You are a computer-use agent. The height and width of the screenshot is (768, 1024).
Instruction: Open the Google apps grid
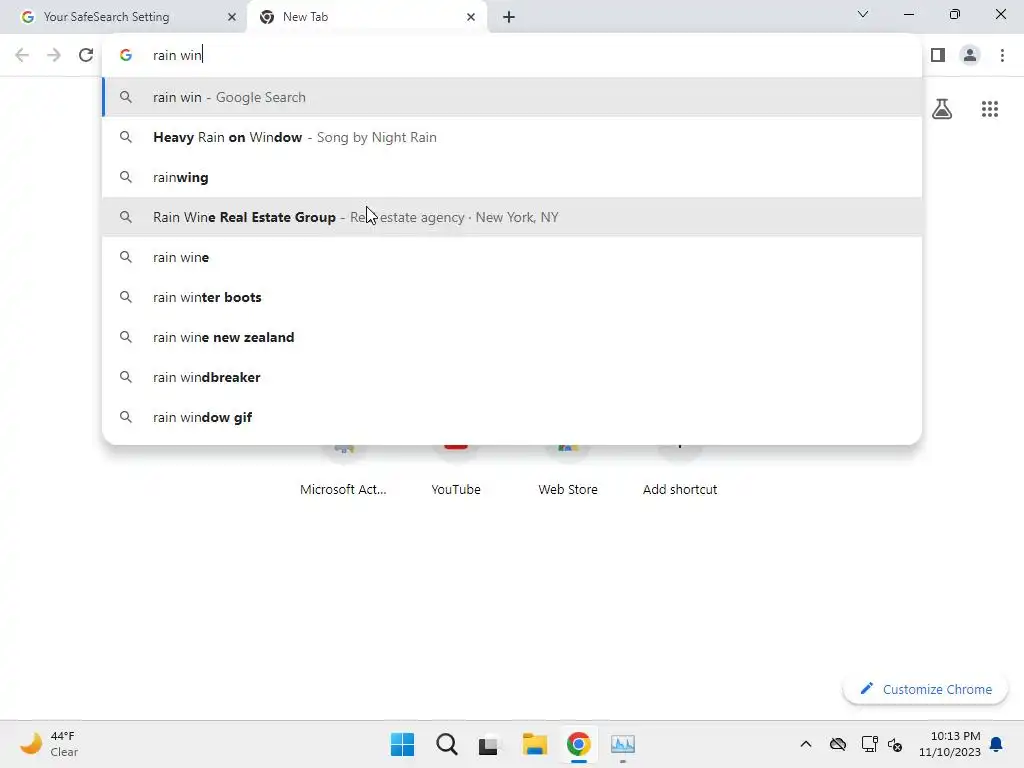click(x=989, y=109)
